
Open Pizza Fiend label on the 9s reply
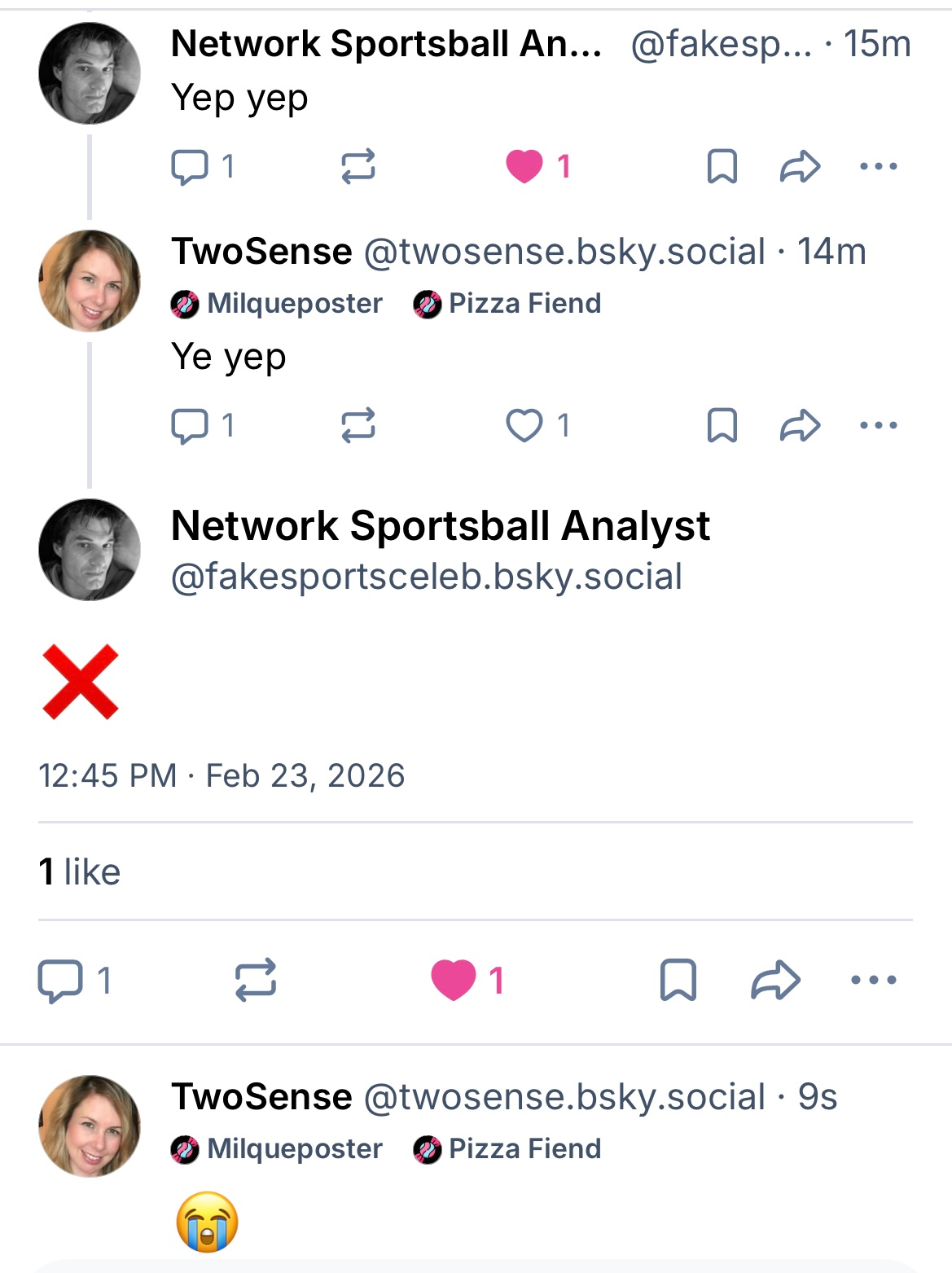[x=507, y=1149]
